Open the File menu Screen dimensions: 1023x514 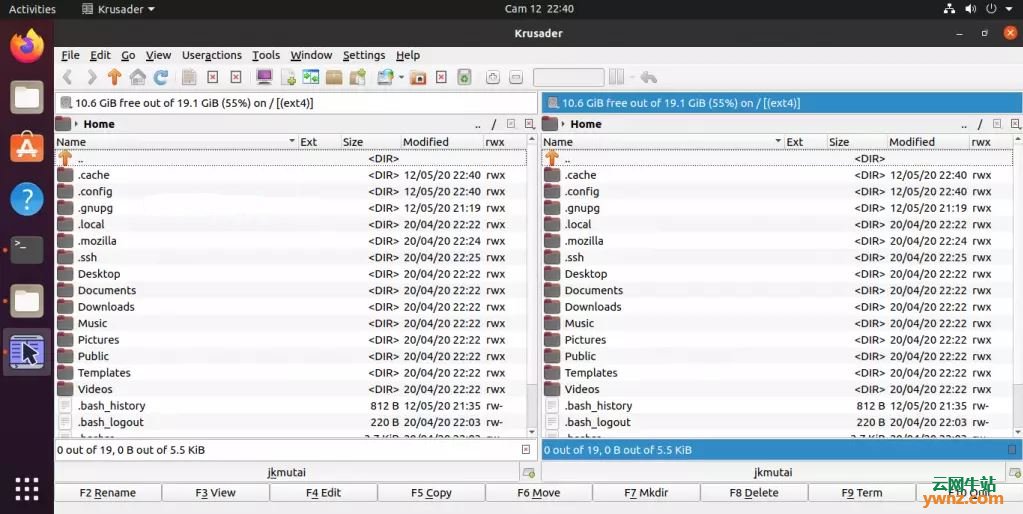(70, 55)
